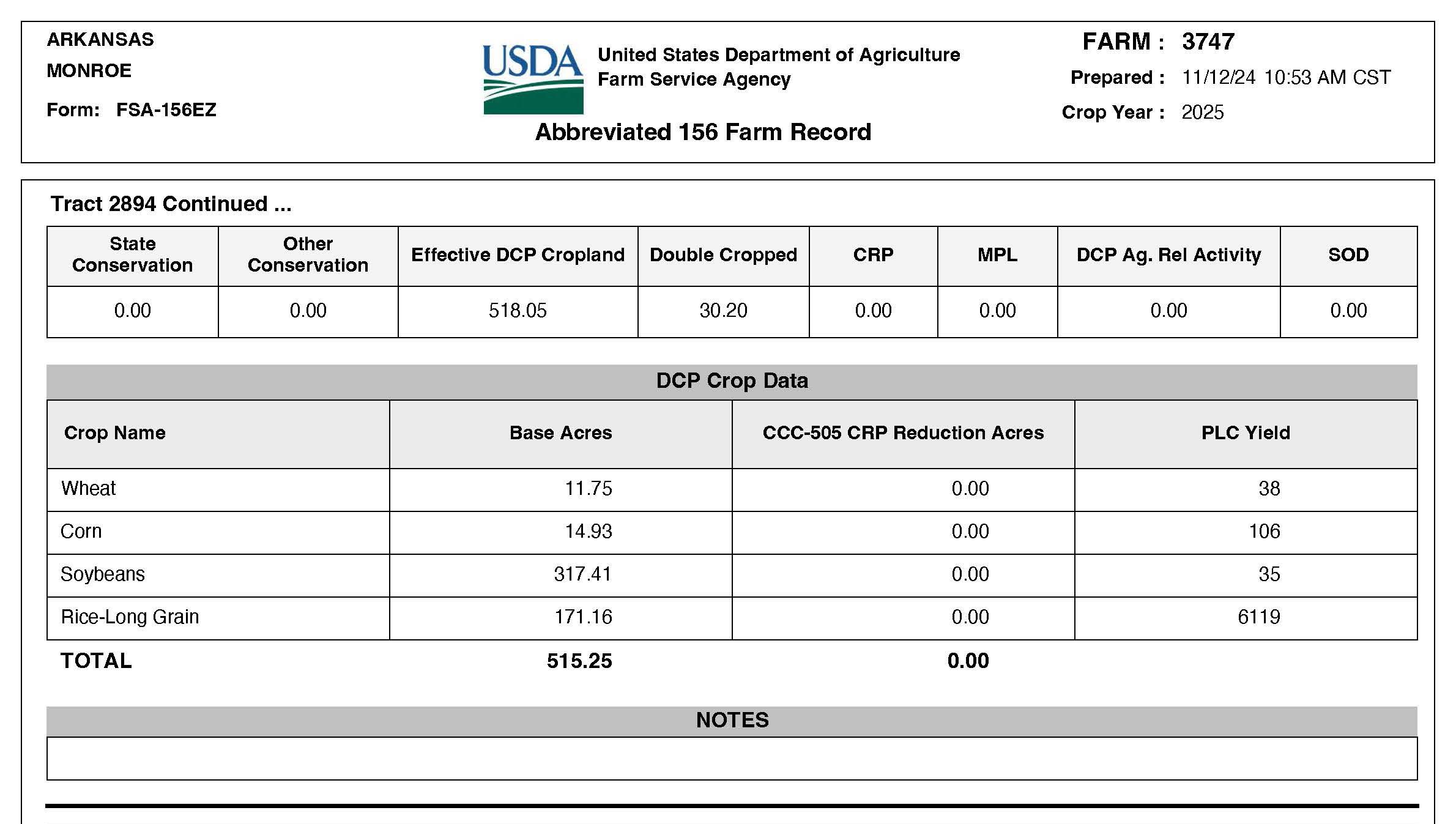Click the Tract 2894 Continued heading
This screenshot has height=824, width=1456.
[x=171, y=204]
